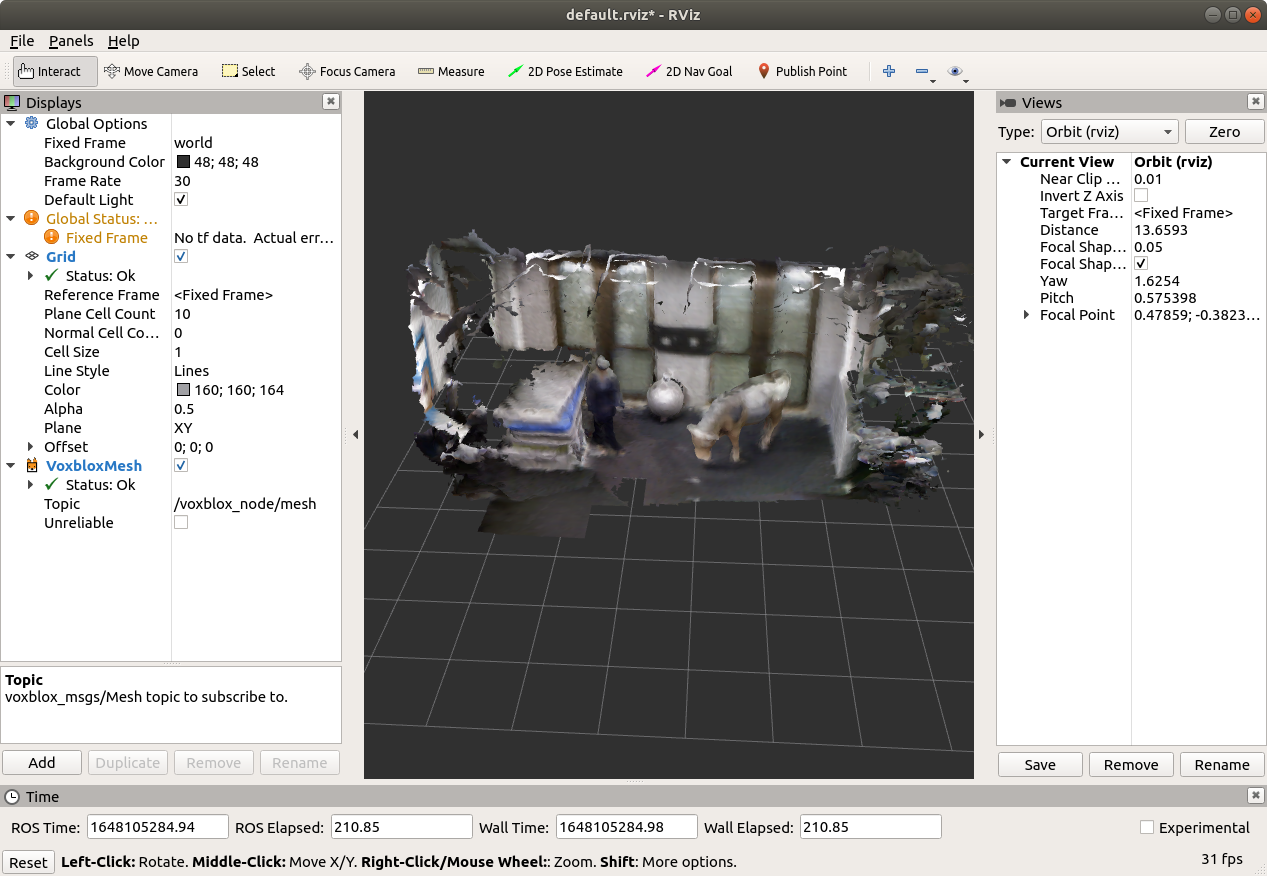Disable the VoxbloxMesh display checkbox
Screen dimensions: 1267x876
181,465
